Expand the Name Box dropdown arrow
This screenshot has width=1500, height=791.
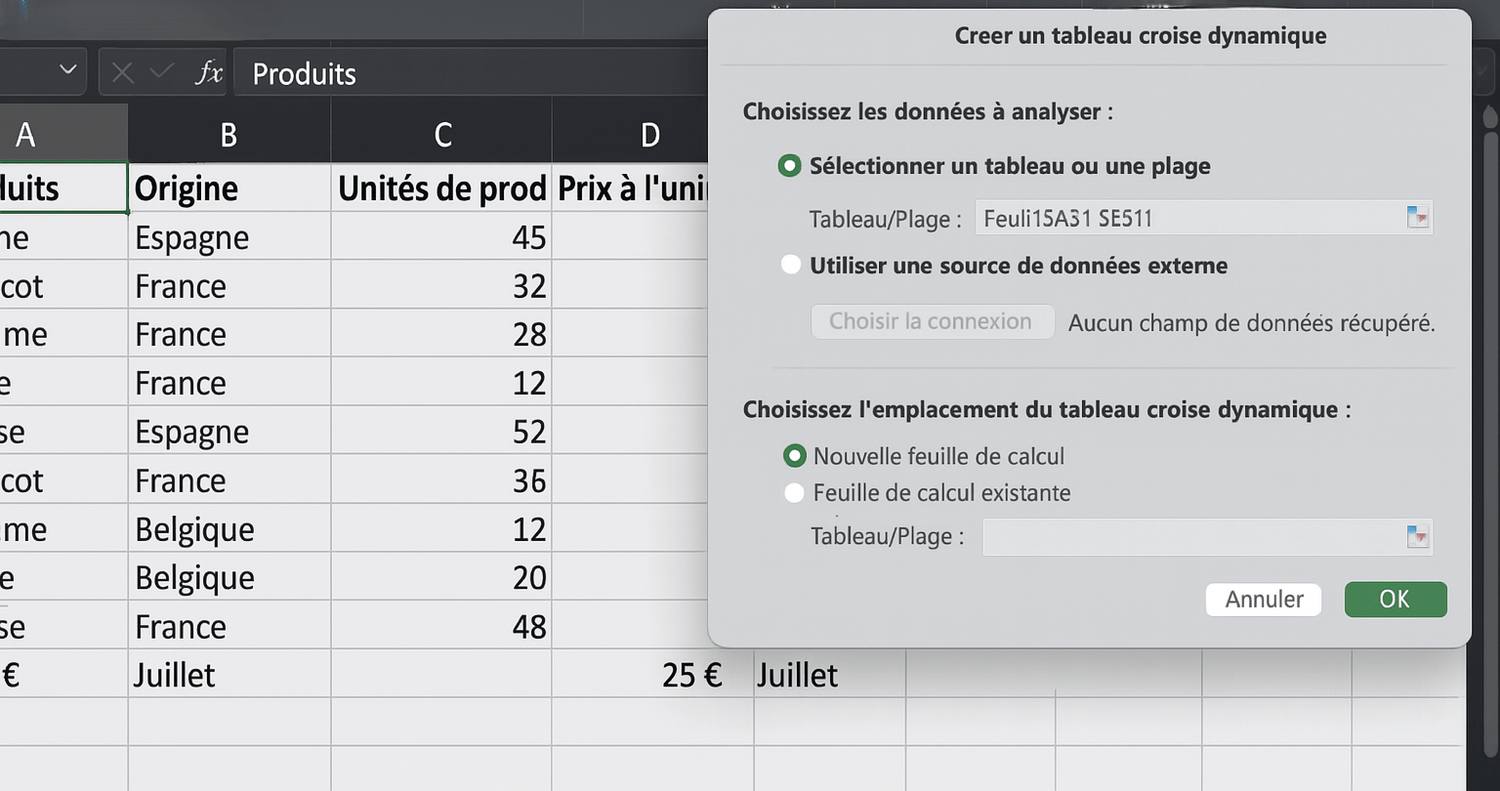click(68, 71)
